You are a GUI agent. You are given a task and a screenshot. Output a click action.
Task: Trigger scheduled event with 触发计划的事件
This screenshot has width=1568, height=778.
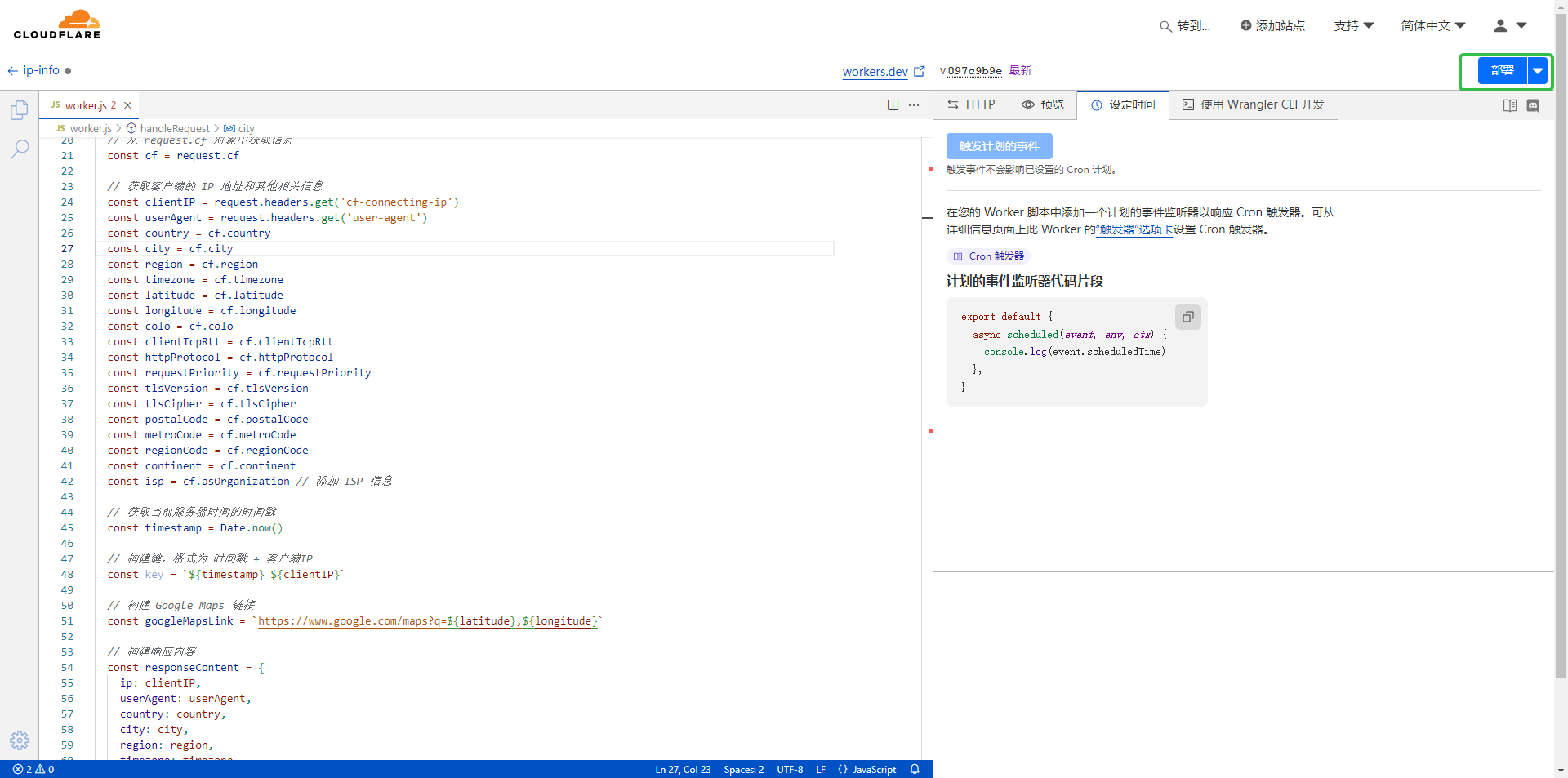coord(999,146)
